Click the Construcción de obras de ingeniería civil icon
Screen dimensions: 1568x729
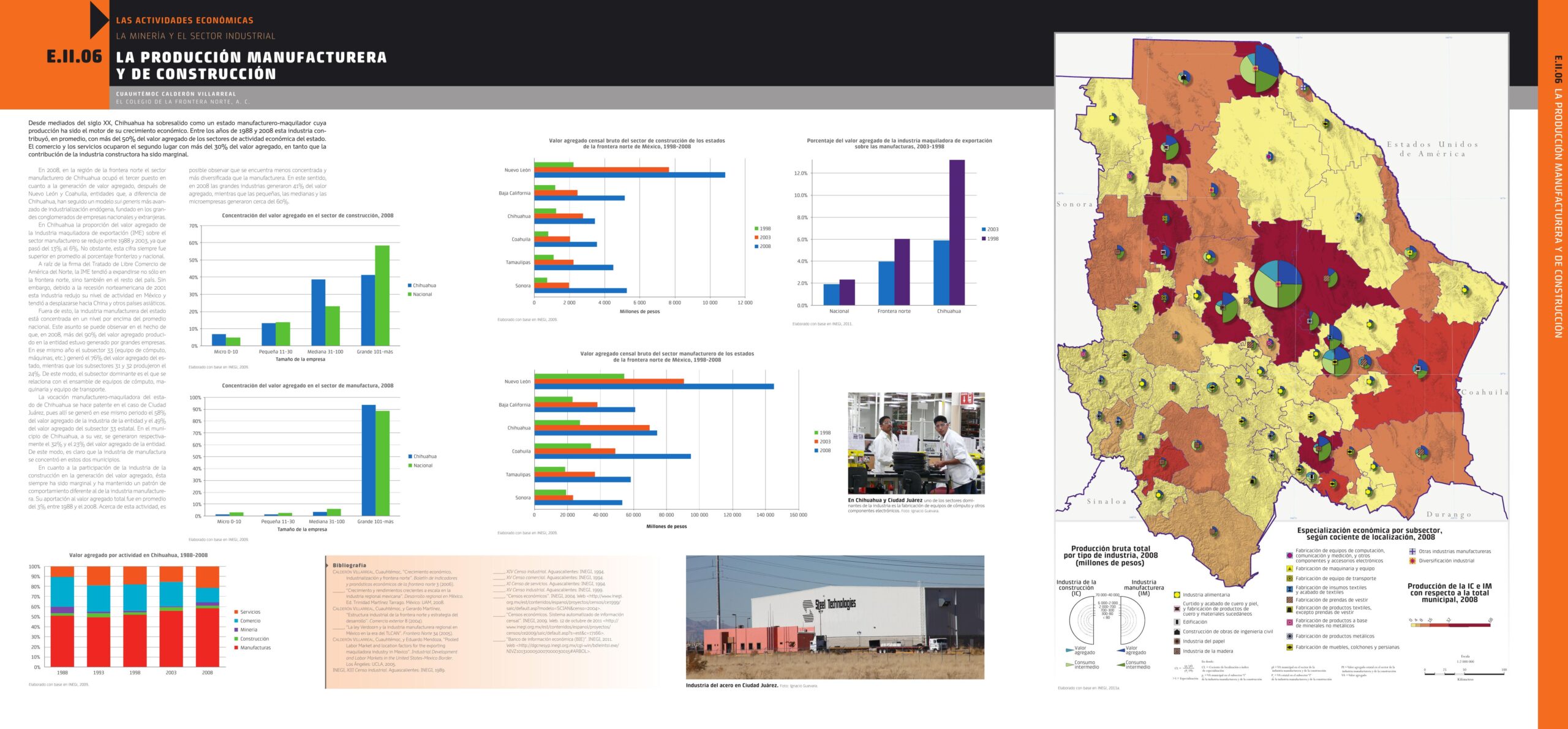[1177, 632]
